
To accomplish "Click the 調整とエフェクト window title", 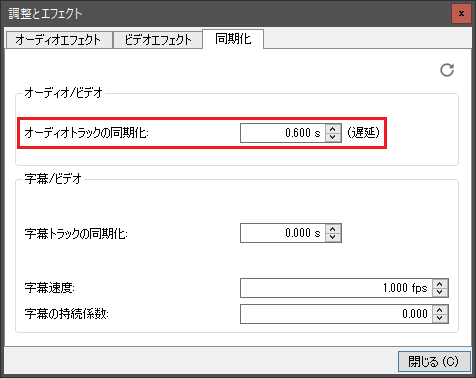I will 45,14.
